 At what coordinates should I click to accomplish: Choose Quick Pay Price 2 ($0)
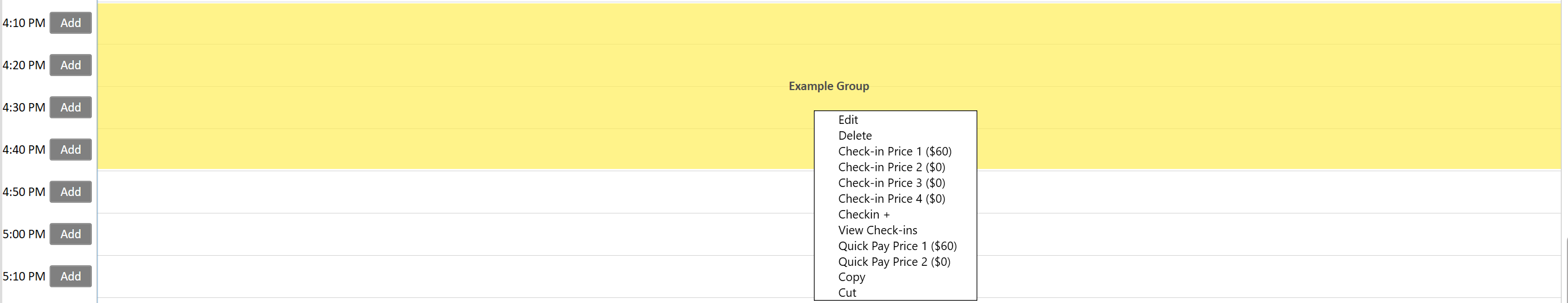(x=893, y=262)
